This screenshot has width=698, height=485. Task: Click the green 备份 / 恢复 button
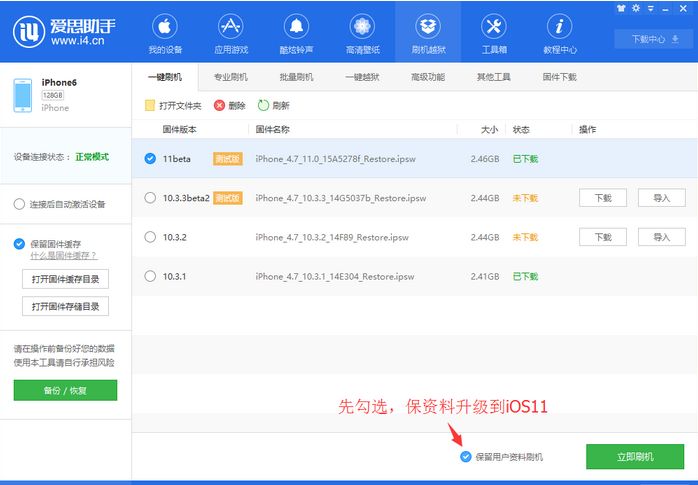point(65,390)
